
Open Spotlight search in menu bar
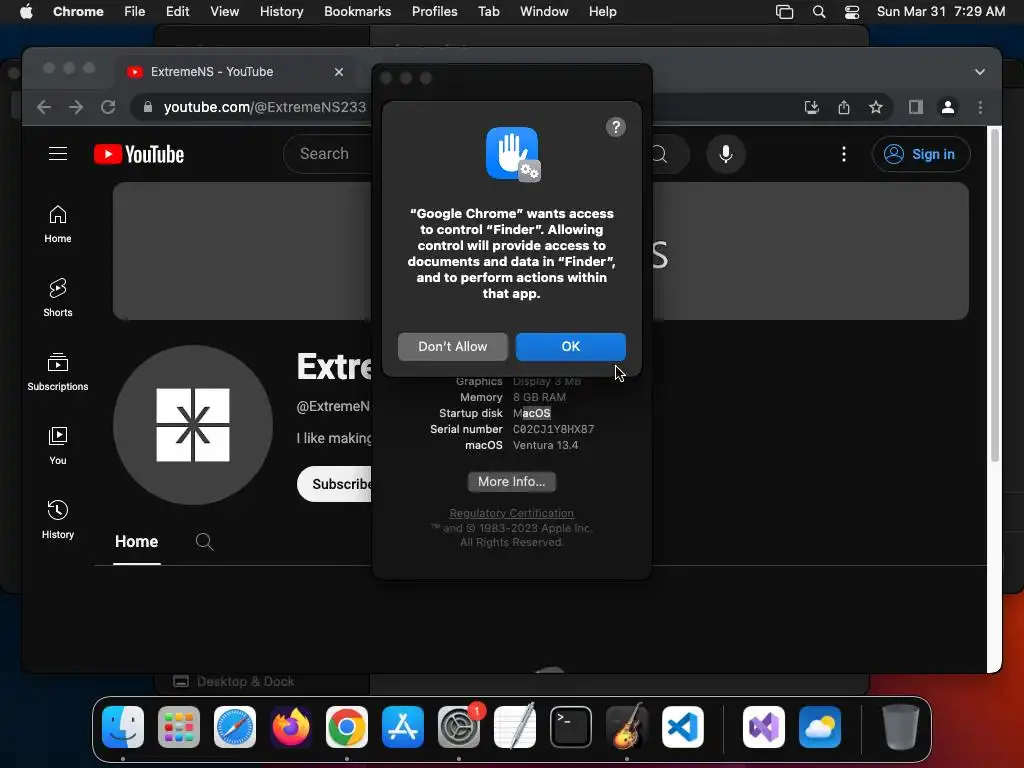click(x=818, y=12)
